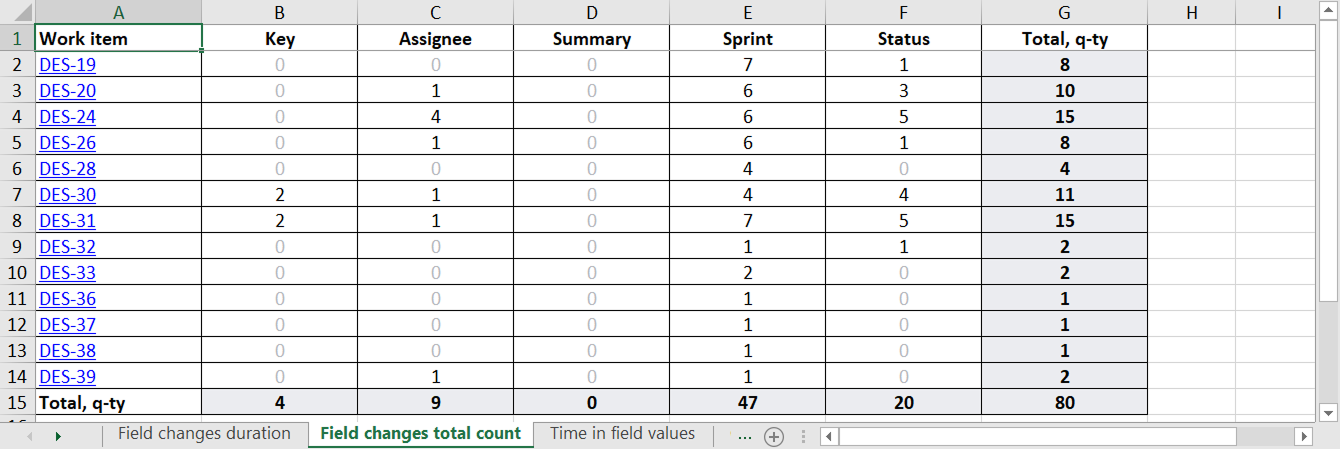Viewport: 1340px width, 449px height.
Task: Follow the DES-31 link
Action: [x=67, y=221]
